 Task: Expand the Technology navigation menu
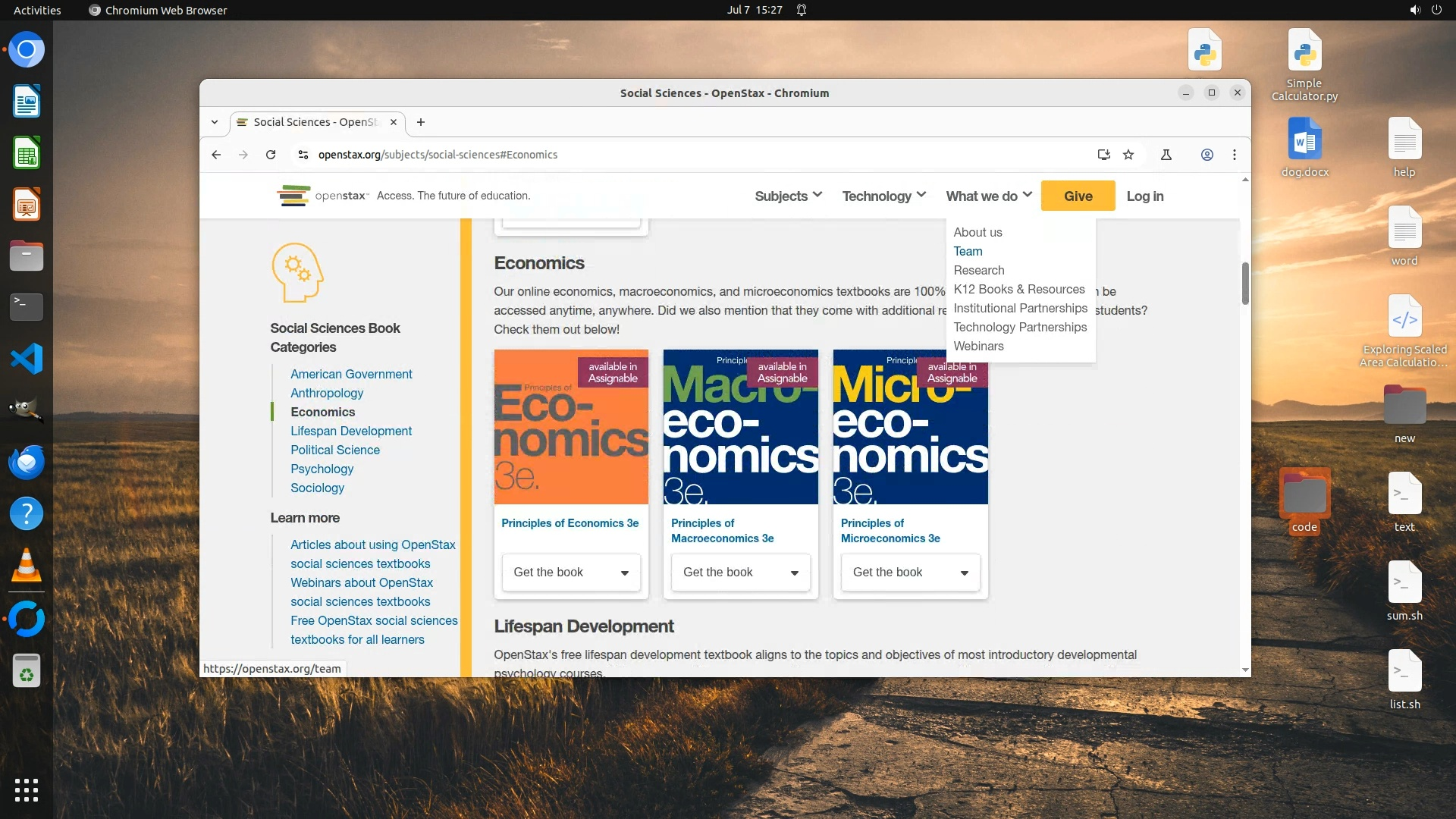click(883, 196)
